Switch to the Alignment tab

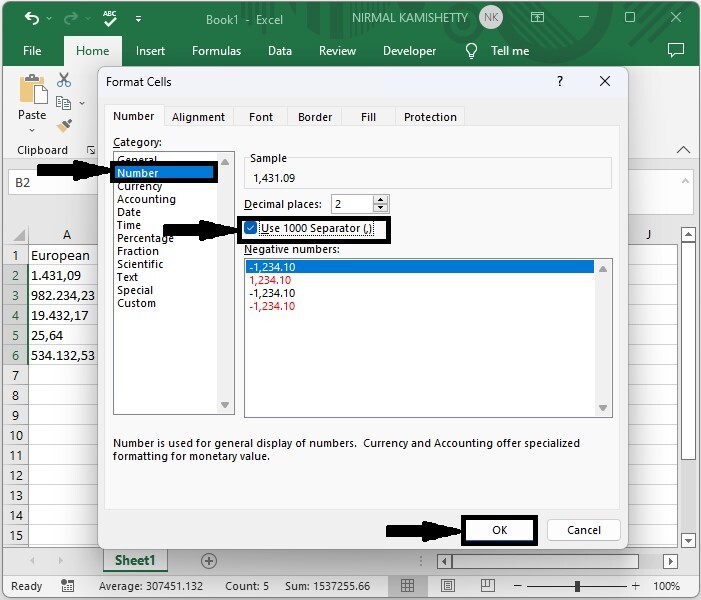point(198,117)
